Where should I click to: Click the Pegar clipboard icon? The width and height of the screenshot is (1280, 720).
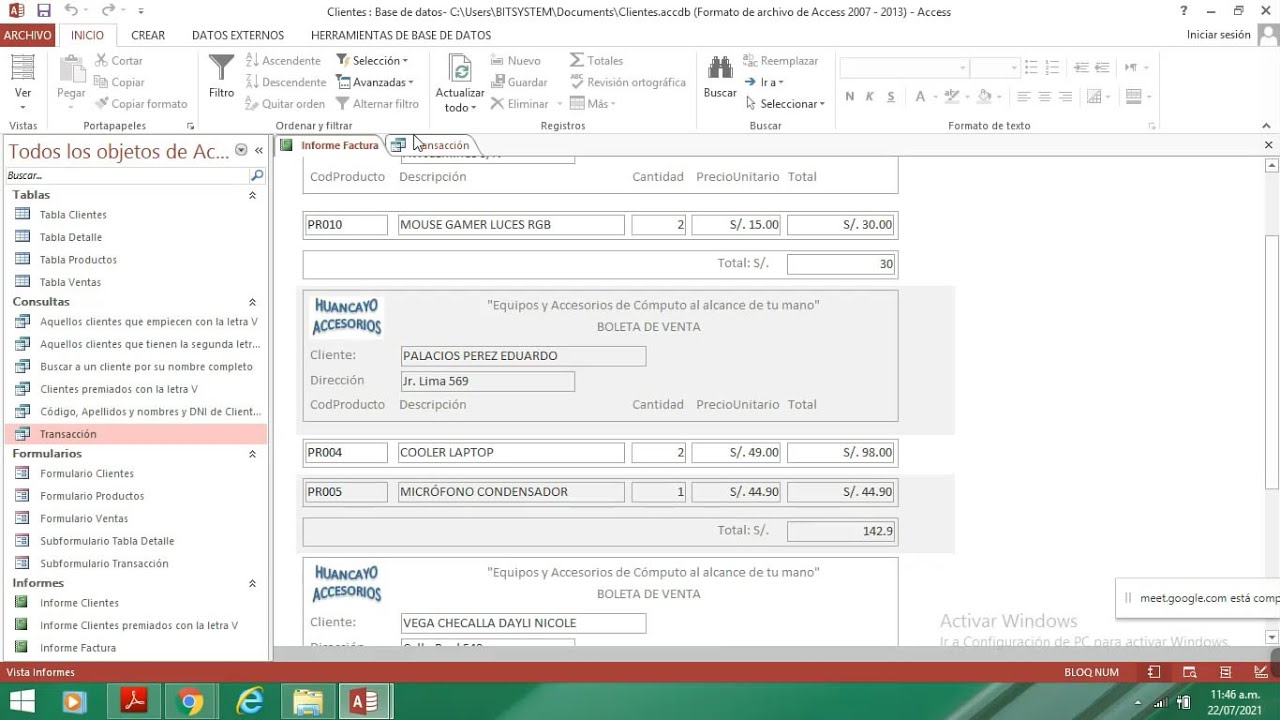pyautogui.click(x=71, y=68)
